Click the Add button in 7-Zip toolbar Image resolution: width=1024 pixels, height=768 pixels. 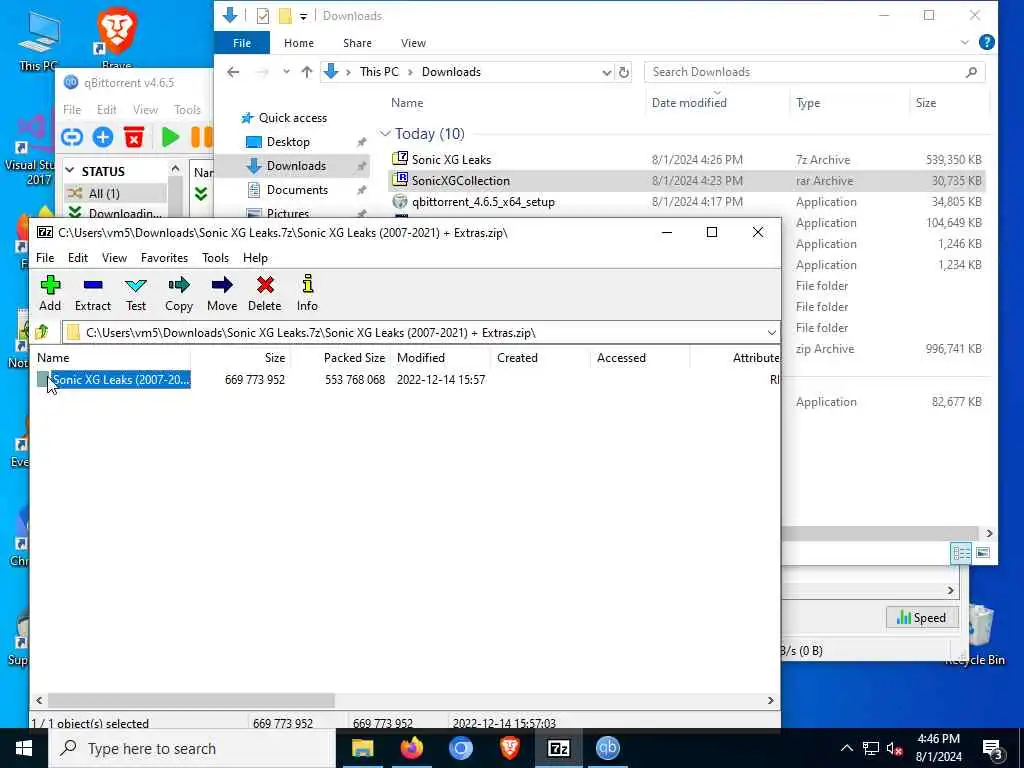click(x=50, y=293)
